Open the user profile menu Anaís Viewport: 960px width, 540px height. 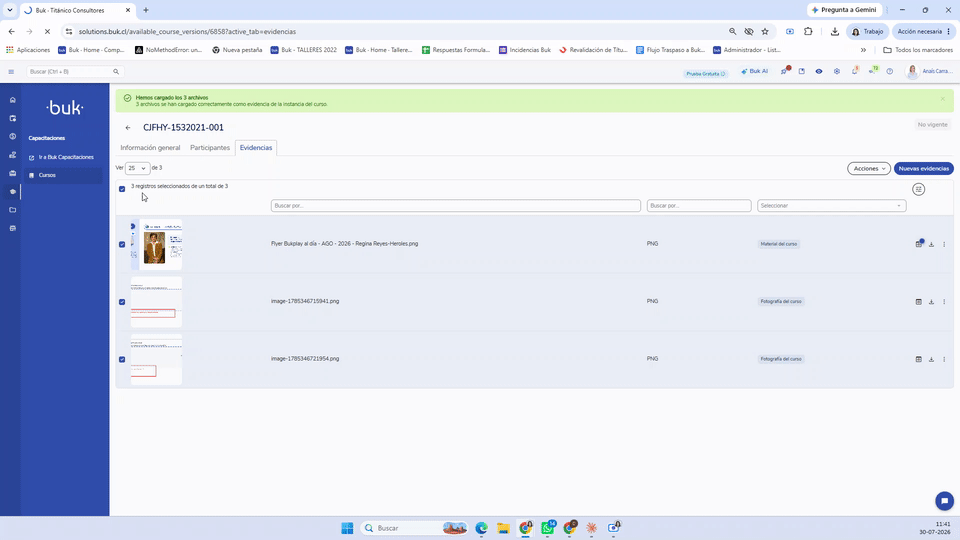click(929, 72)
